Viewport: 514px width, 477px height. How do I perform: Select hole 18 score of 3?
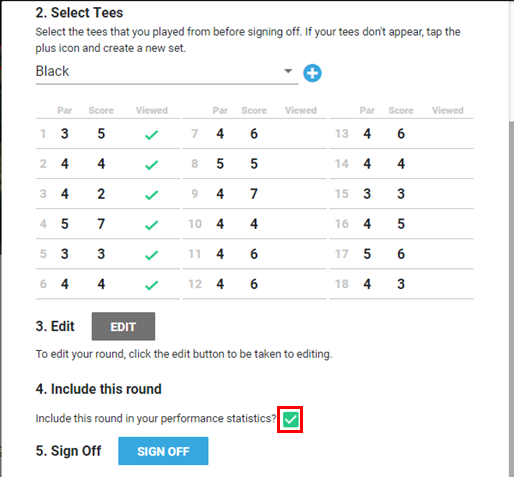401,284
